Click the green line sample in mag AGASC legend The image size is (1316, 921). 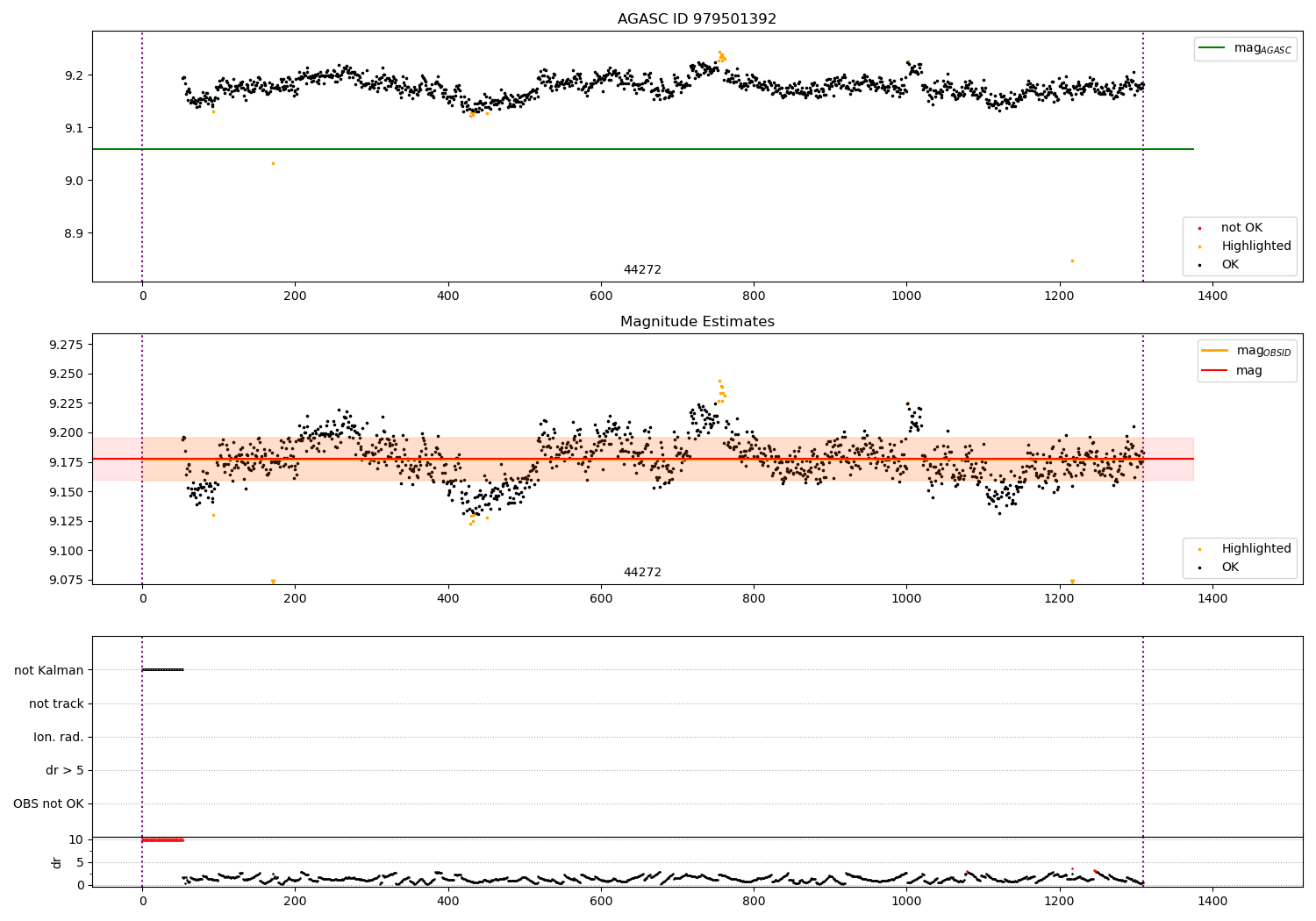click(x=1213, y=48)
